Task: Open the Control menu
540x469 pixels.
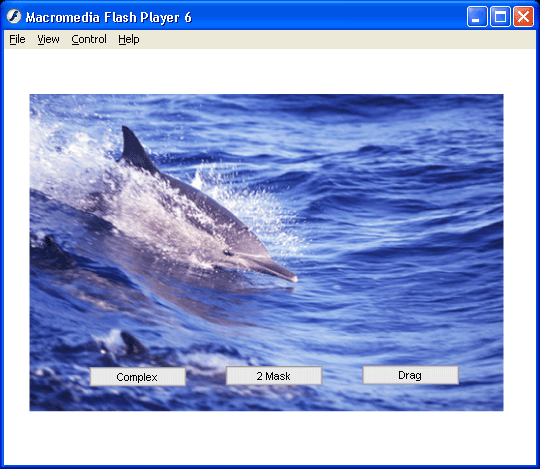Action: coord(89,39)
